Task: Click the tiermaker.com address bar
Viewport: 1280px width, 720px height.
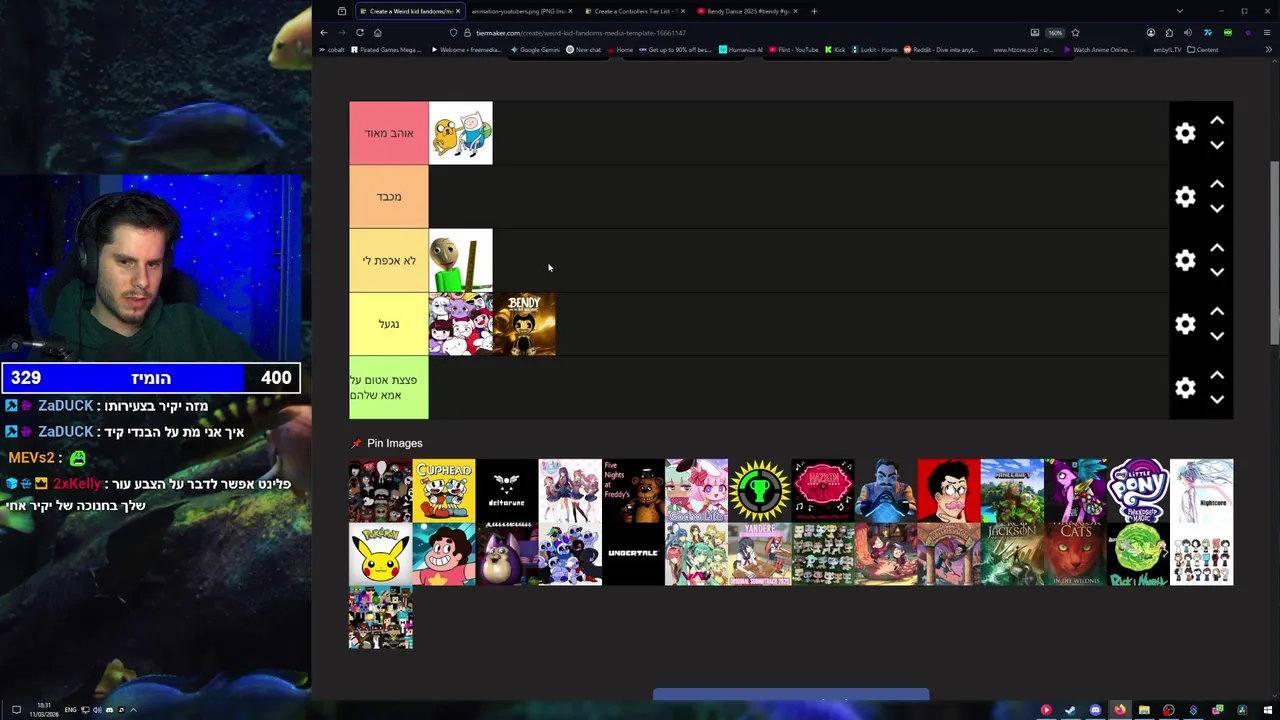Action: pos(740,32)
